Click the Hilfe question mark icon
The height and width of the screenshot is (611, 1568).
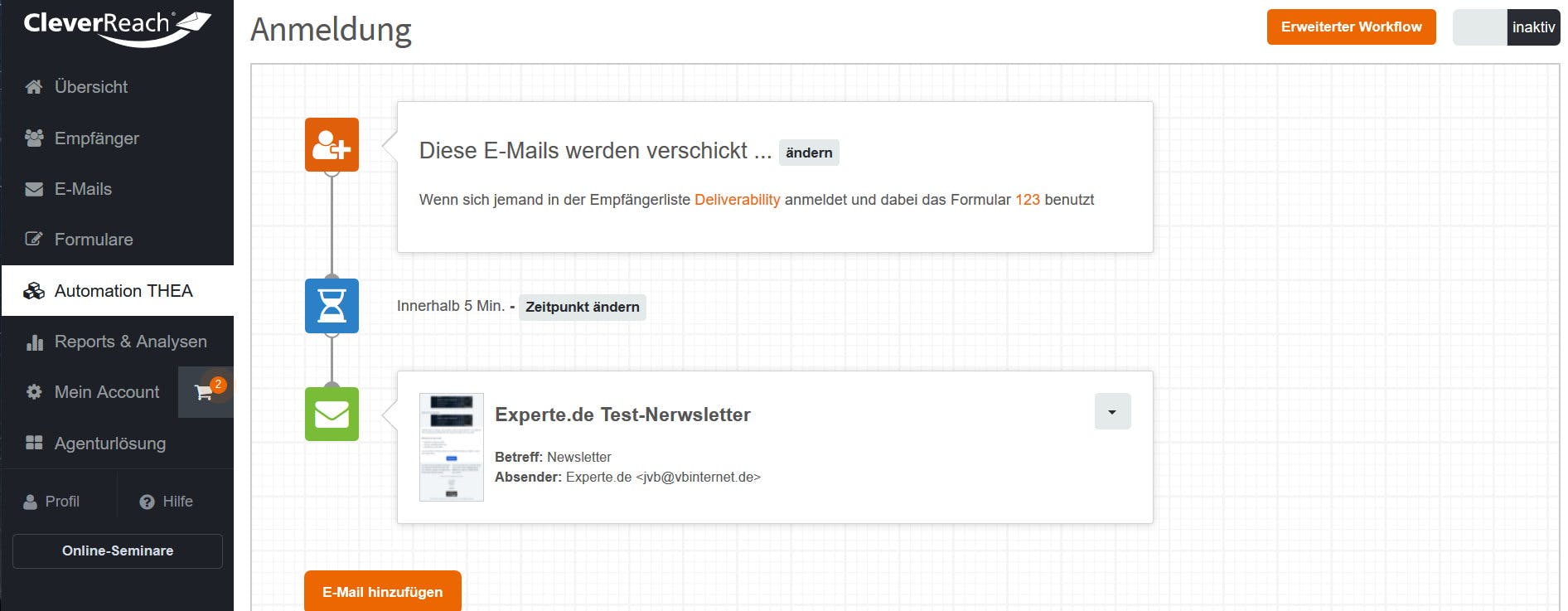(147, 501)
